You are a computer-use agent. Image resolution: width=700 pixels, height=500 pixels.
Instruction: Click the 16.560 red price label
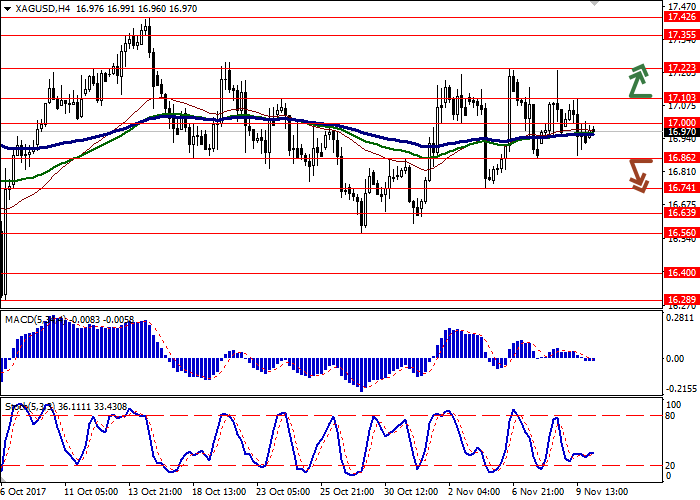(x=681, y=233)
